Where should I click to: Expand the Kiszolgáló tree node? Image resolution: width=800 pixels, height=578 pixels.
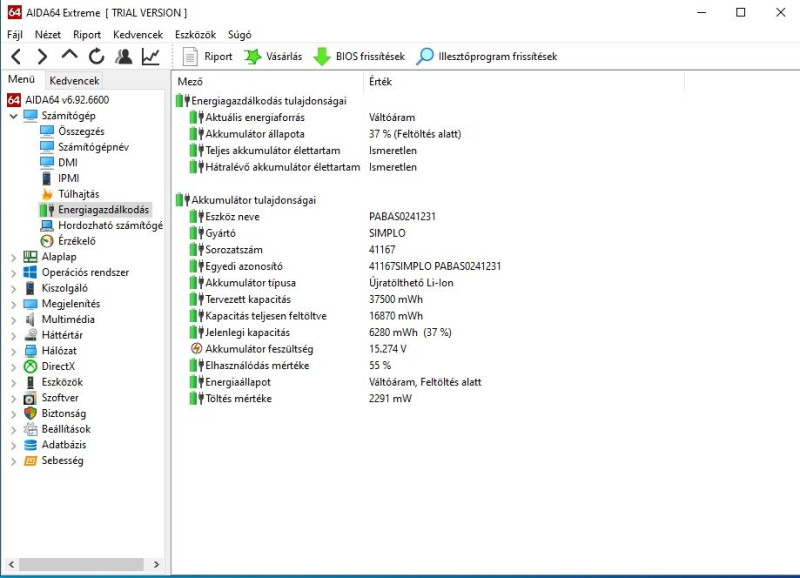click(13, 289)
